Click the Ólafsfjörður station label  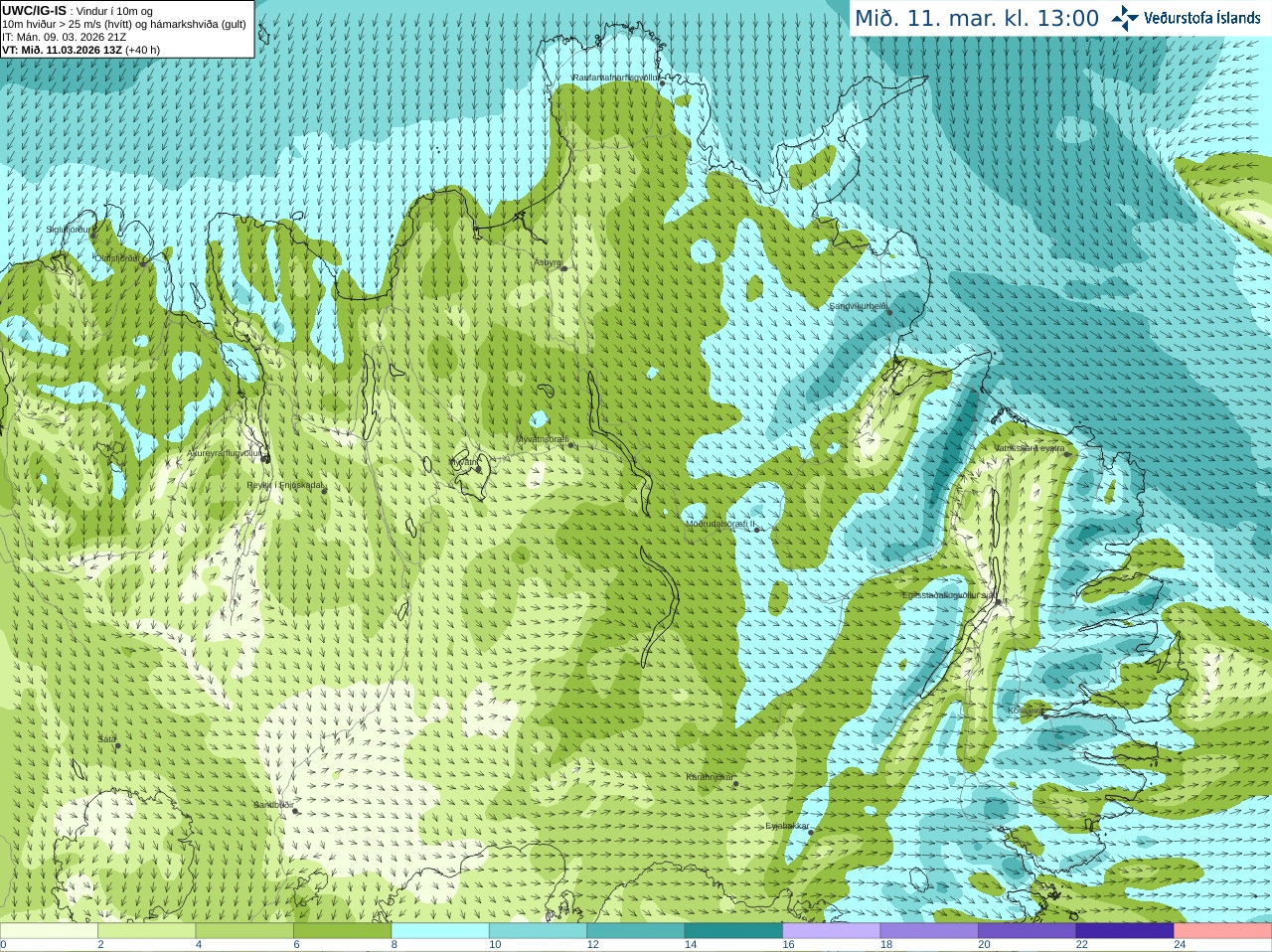point(117,258)
